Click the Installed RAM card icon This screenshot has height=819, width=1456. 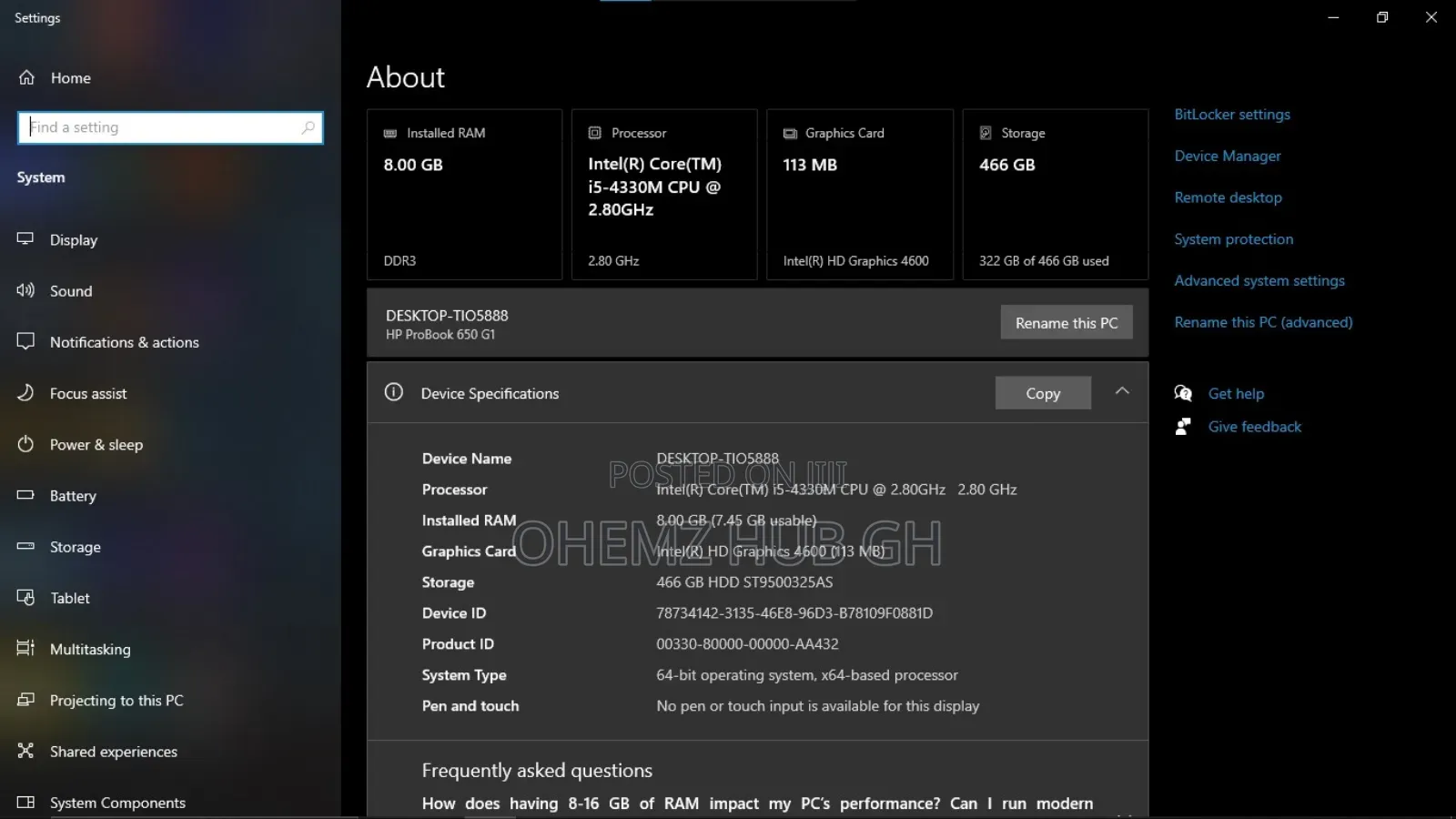click(x=390, y=133)
